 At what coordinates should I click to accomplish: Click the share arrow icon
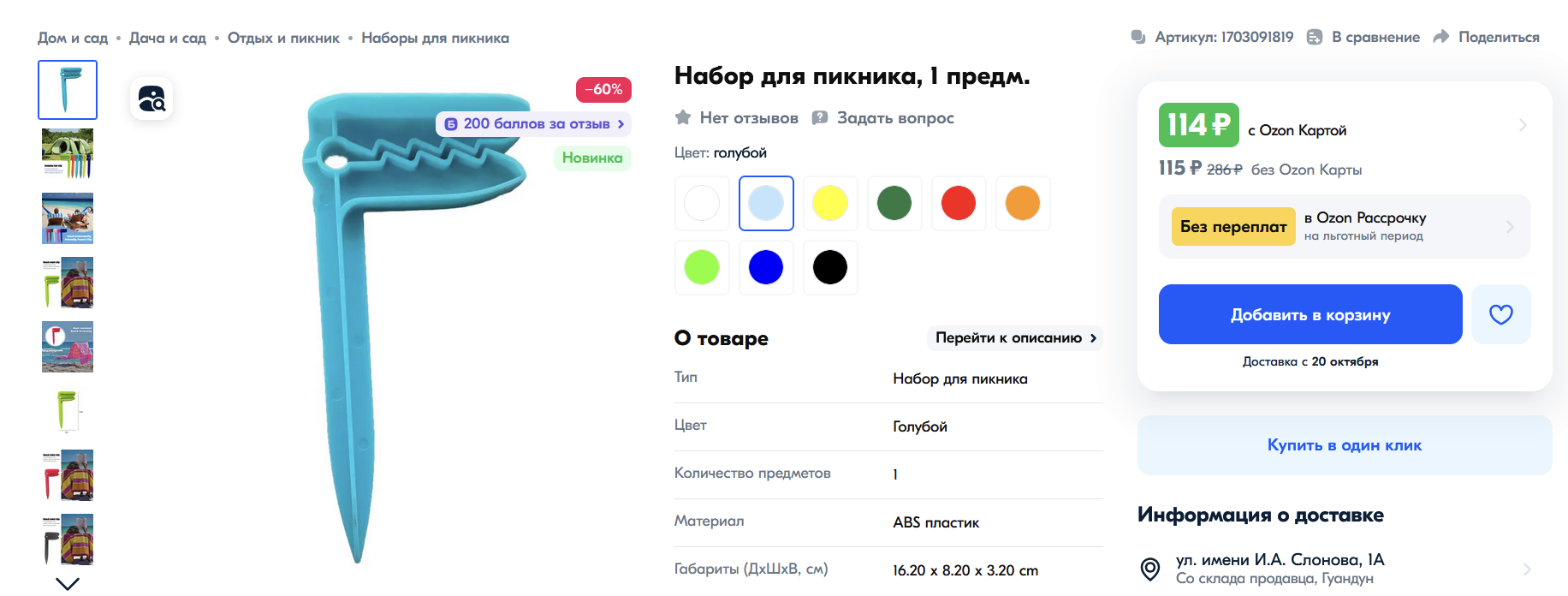coord(1441,37)
